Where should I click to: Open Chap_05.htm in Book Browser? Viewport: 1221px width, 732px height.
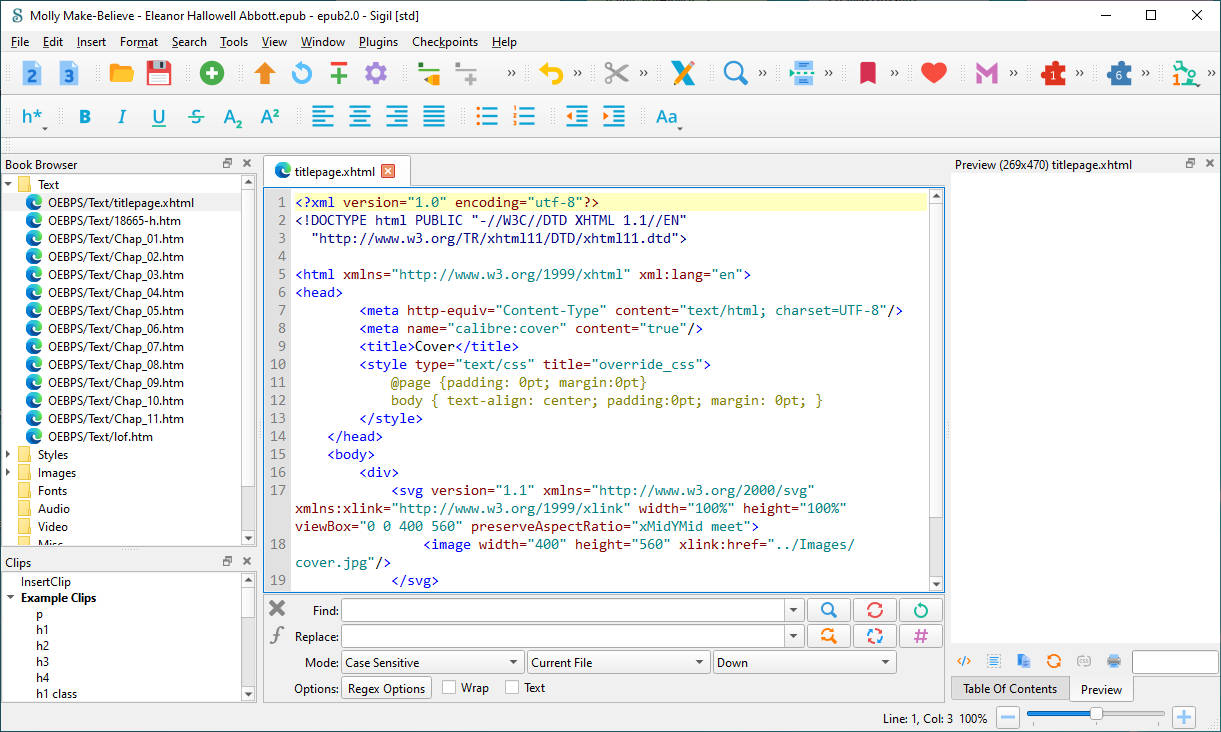[115, 311]
